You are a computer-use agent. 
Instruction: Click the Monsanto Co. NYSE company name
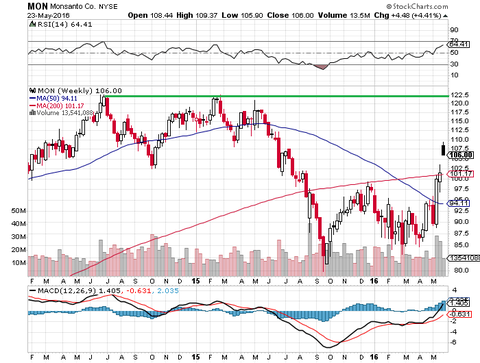[x=84, y=6]
